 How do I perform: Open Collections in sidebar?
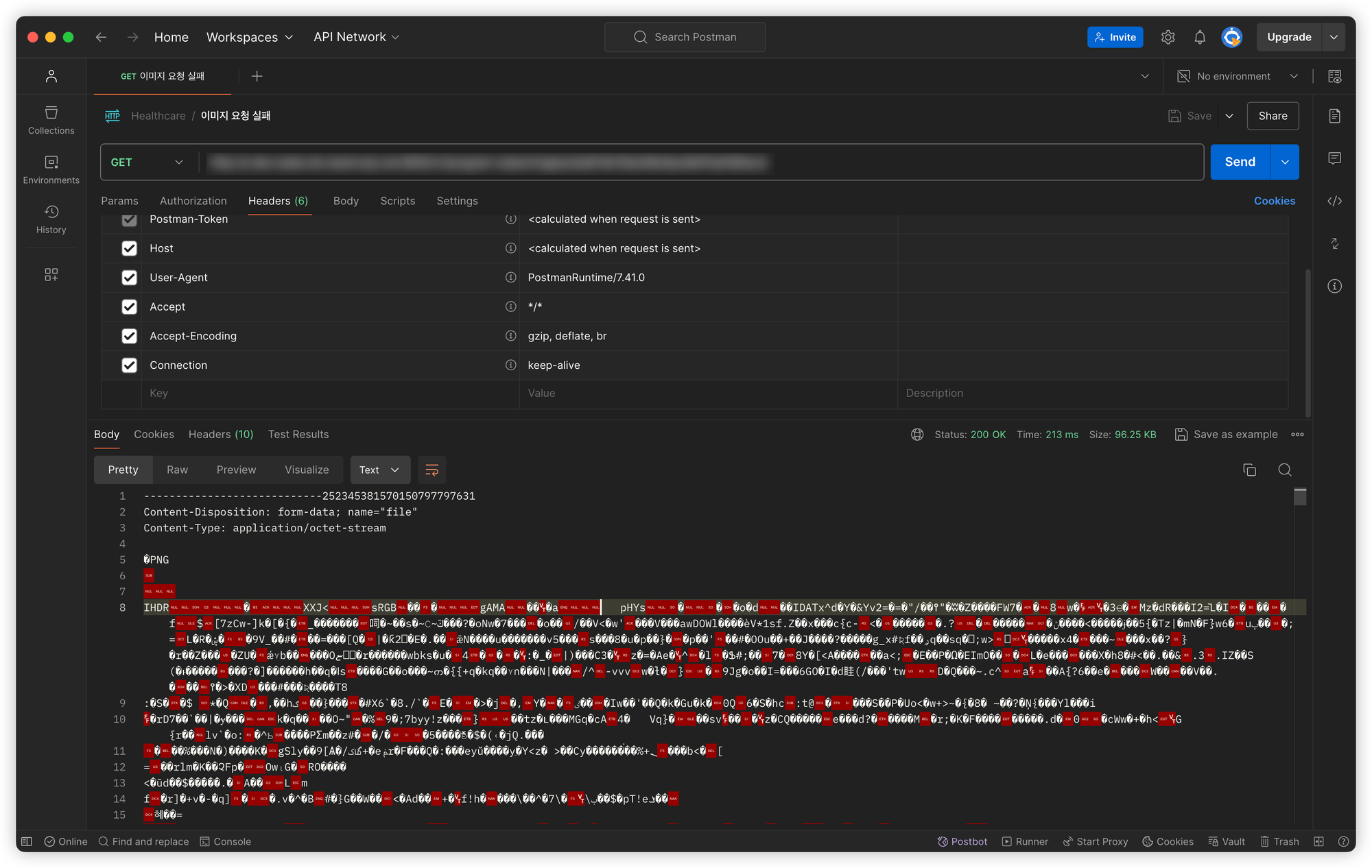pos(51,120)
